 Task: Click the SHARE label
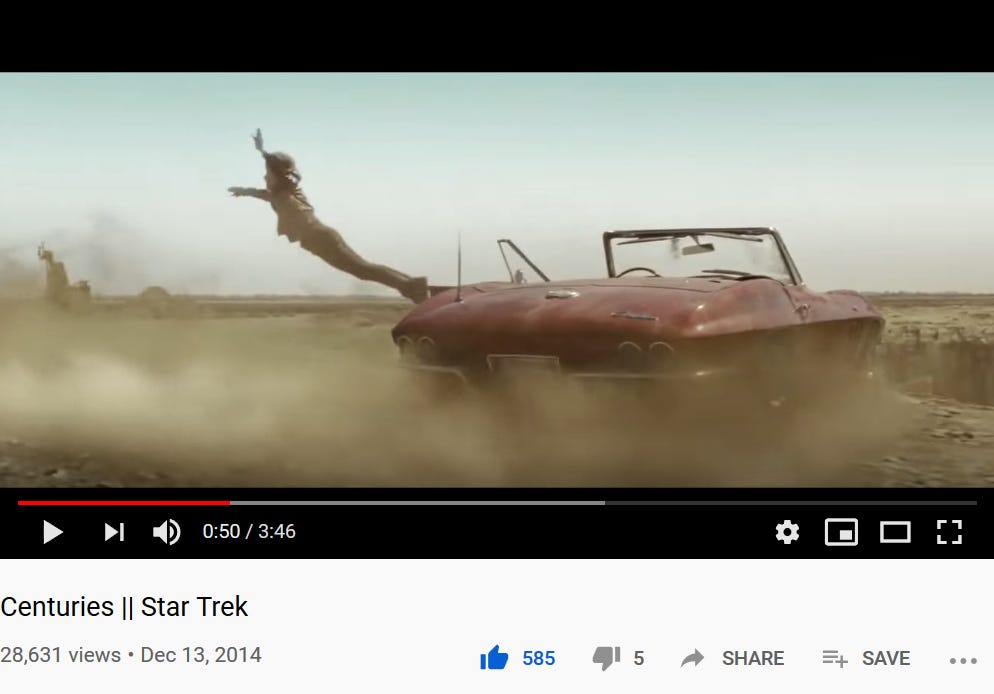[x=753, y=659]
